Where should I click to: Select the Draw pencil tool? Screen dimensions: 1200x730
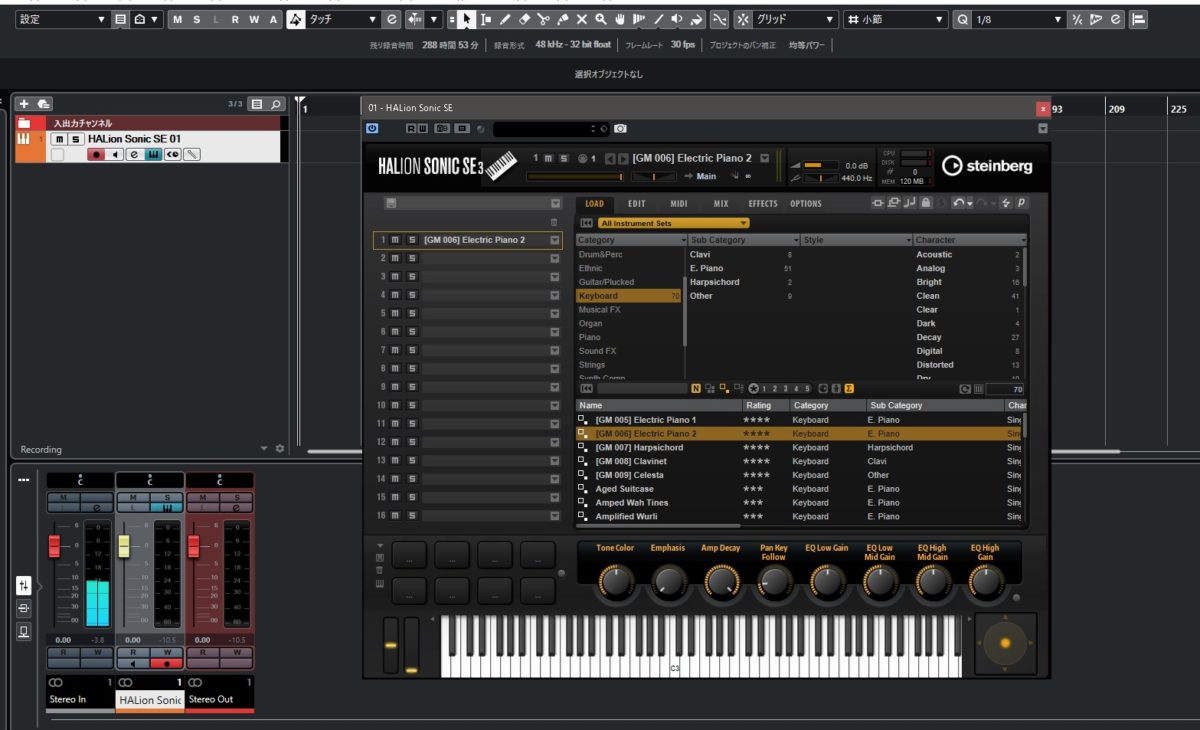coord(505,19)
